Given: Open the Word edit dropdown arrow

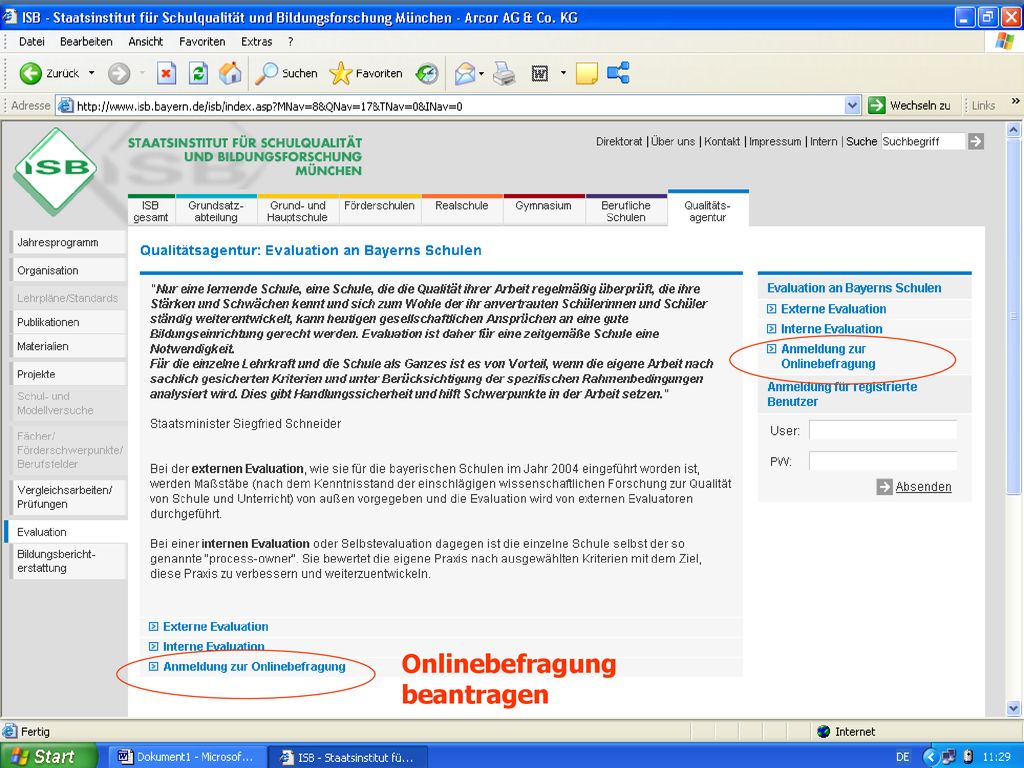Looking at the screenshot, I should coord(563,73).
